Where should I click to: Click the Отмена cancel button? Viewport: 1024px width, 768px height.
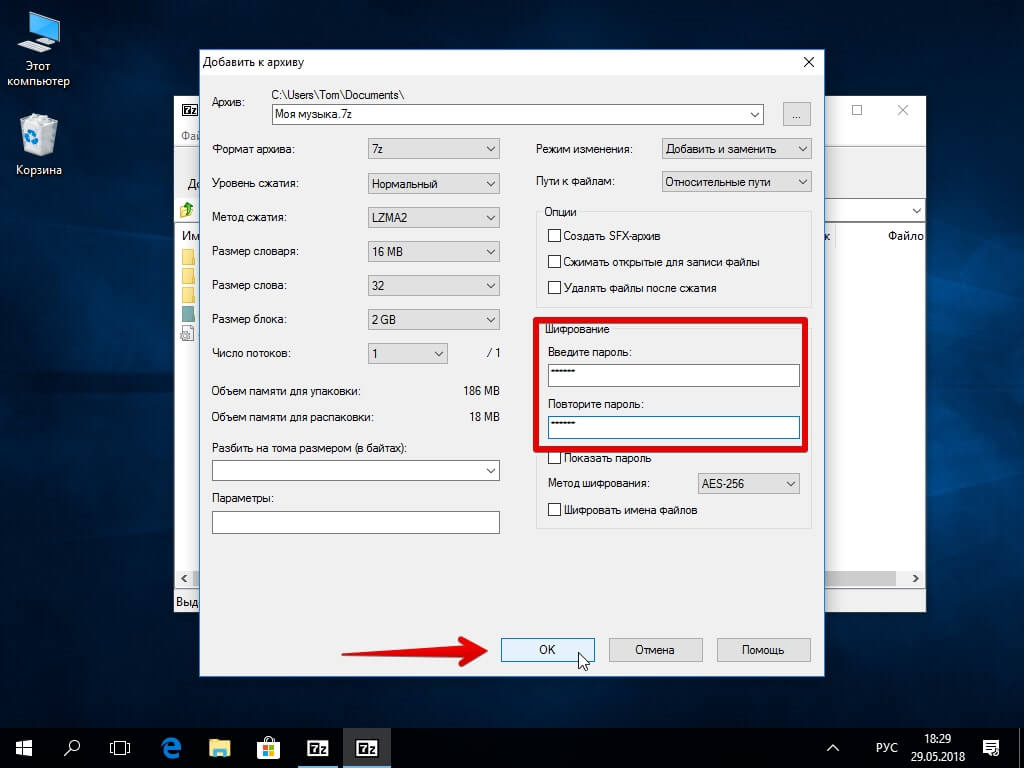(x=655, y=650)
